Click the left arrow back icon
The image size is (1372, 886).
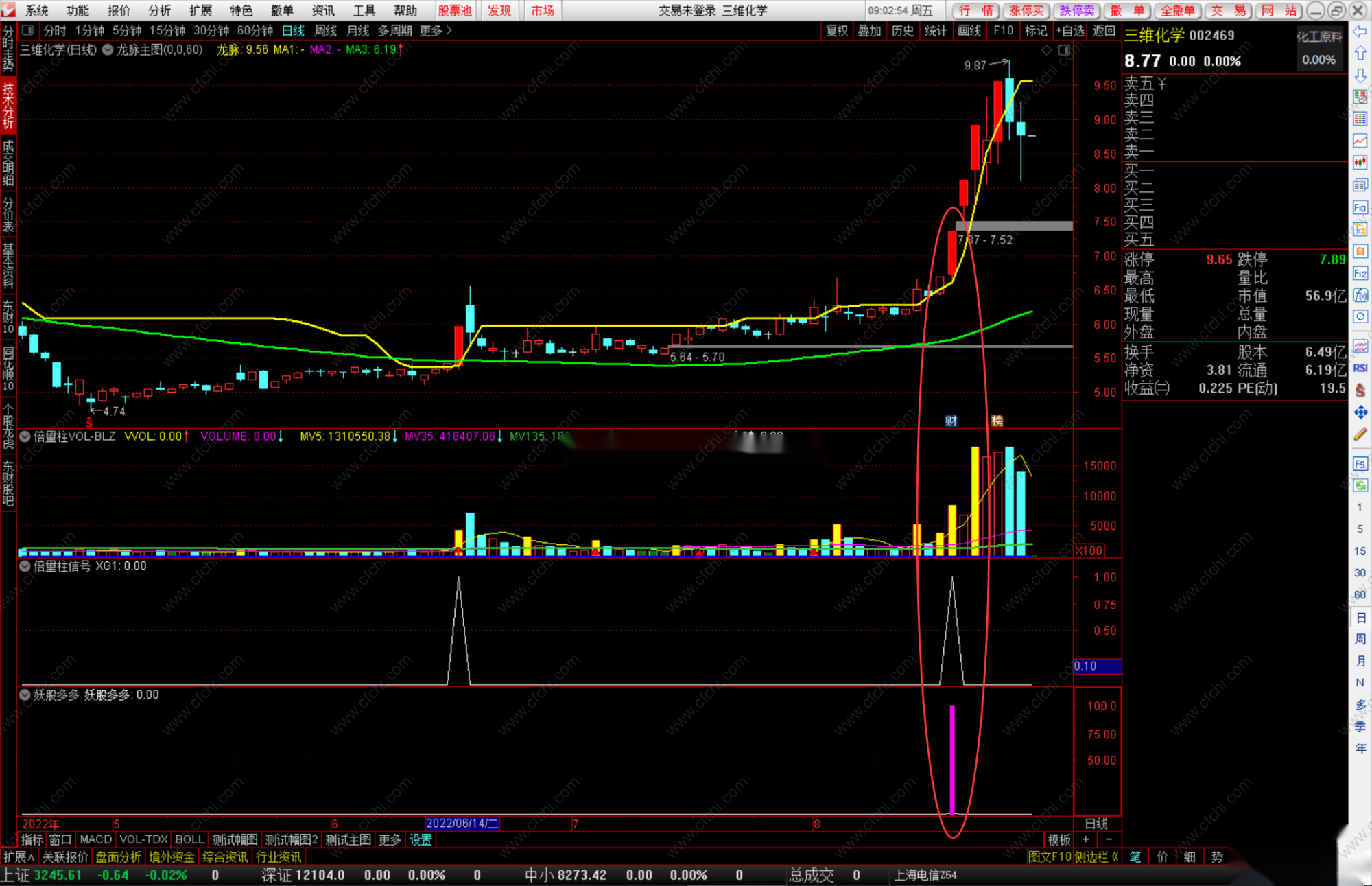(x=1360, y=32)
